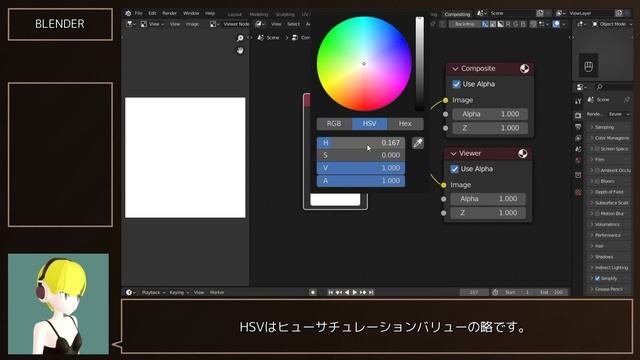The height and width of the screenshot is (360, 640).
Task: Collapse the Viewer node chevron
Action: (x=453, y=154)
